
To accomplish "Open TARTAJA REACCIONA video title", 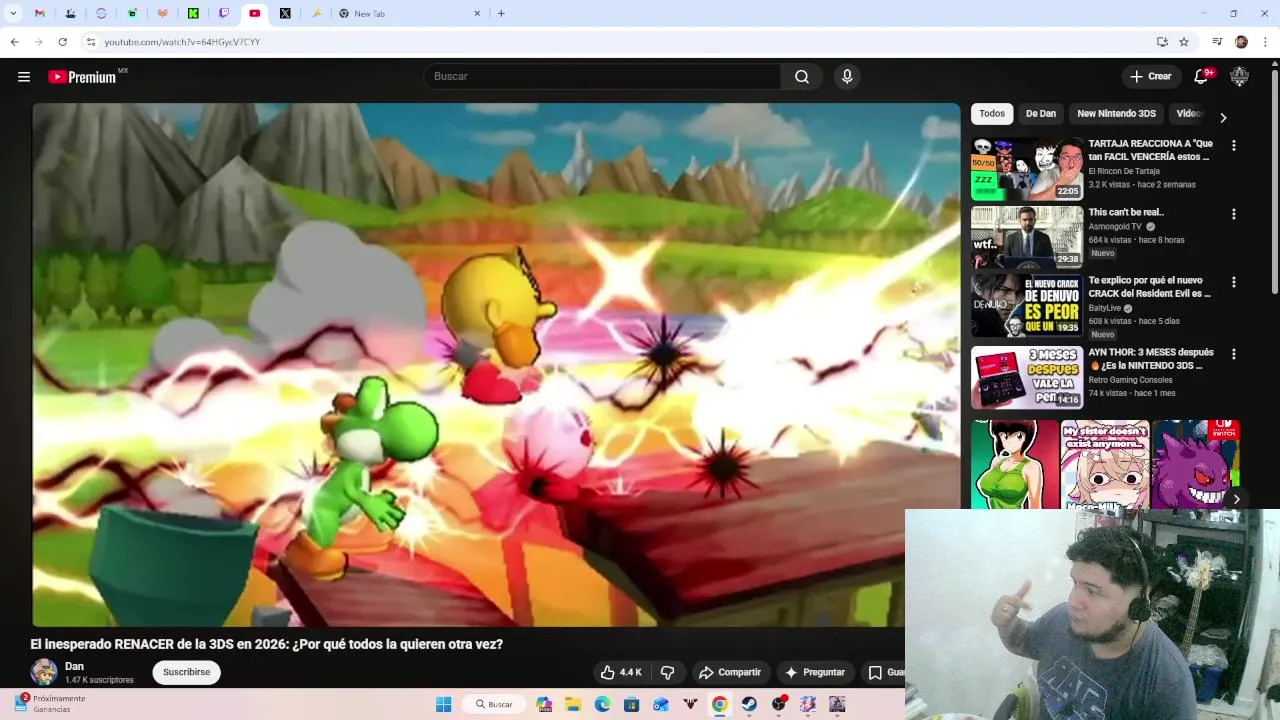I will tap(1150, 150).
